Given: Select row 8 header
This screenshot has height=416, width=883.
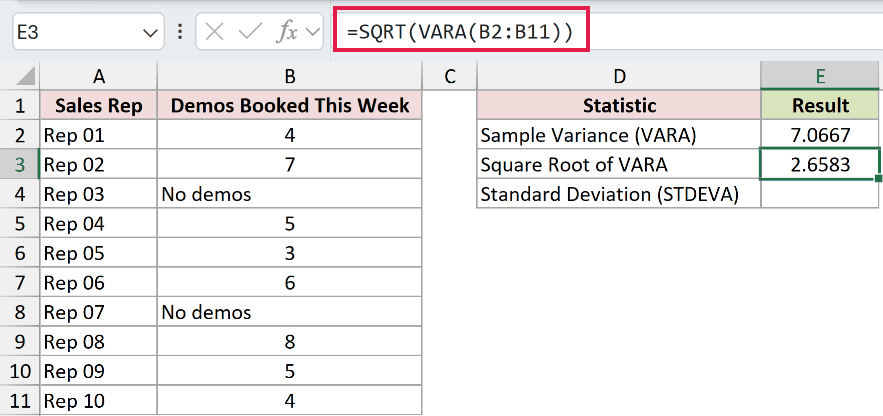Looking at the screenshot, I should point(20,312).
